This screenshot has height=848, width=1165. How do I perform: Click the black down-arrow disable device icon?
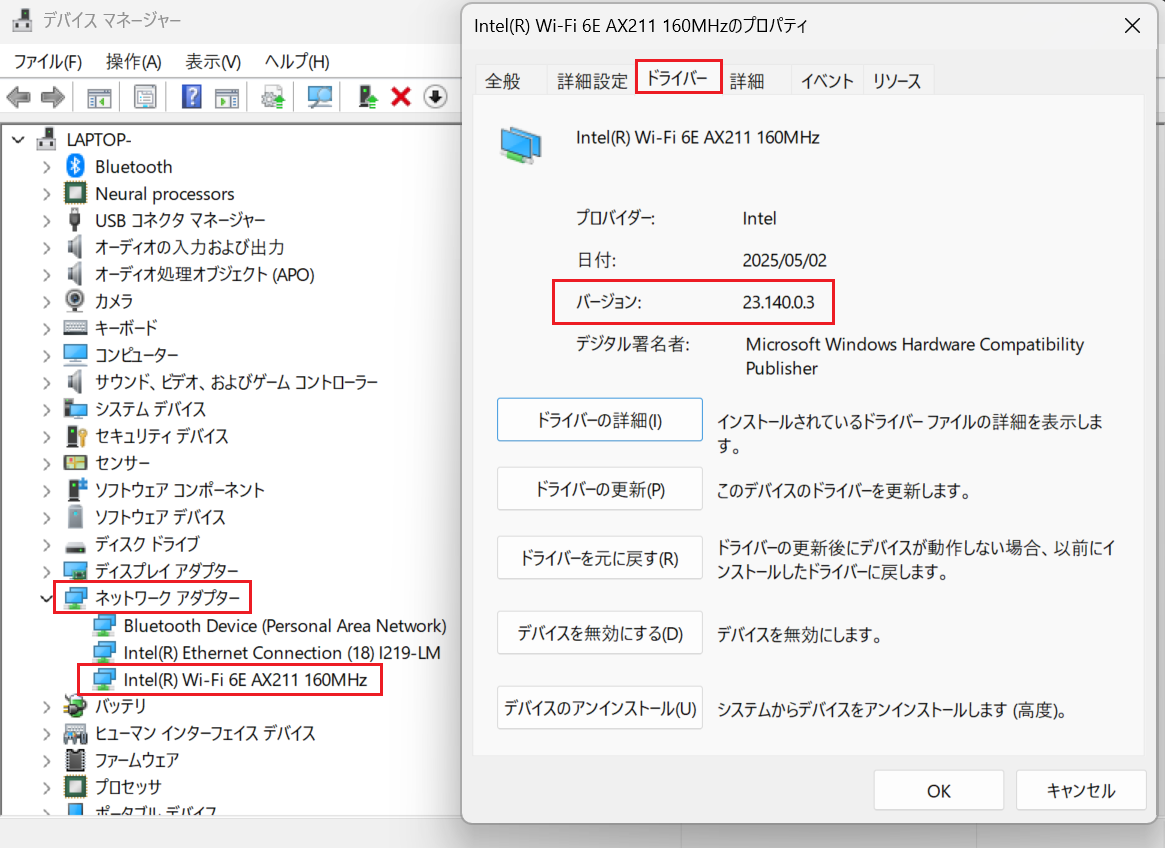435,97
